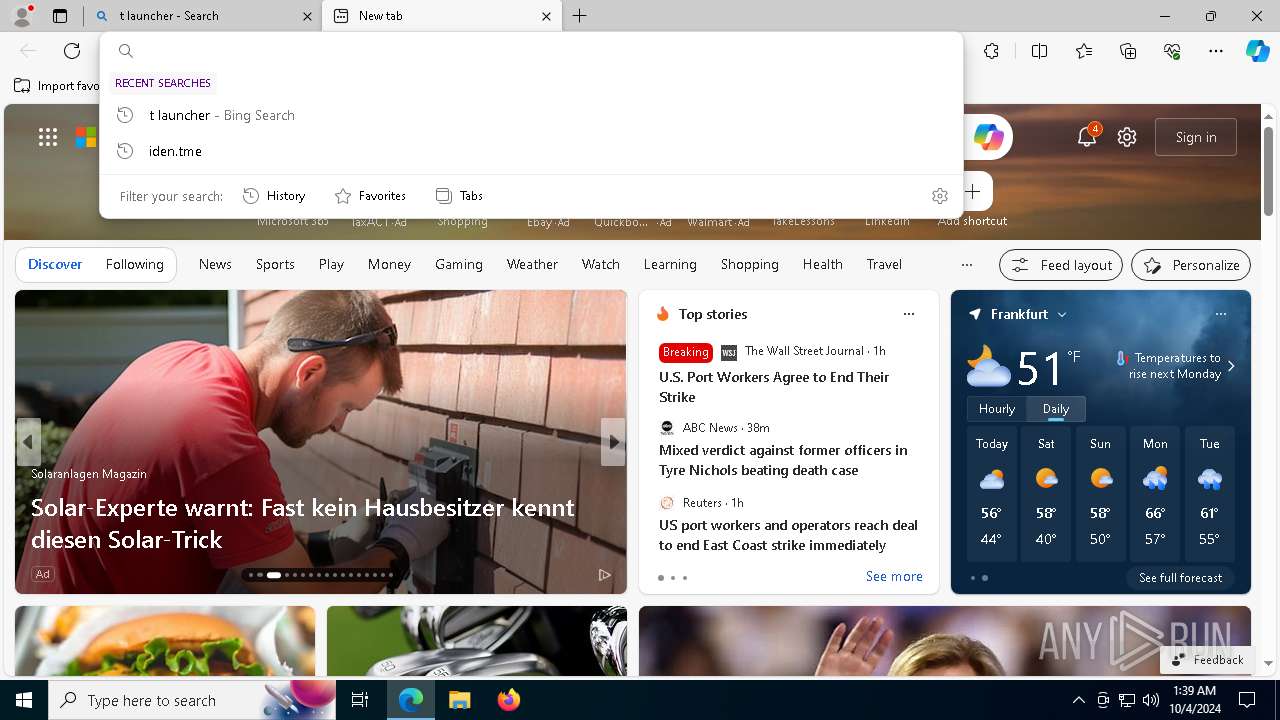Open the app launcher grid icon
The height and width of the screenshot is (720, 1280).
[48, 137]
